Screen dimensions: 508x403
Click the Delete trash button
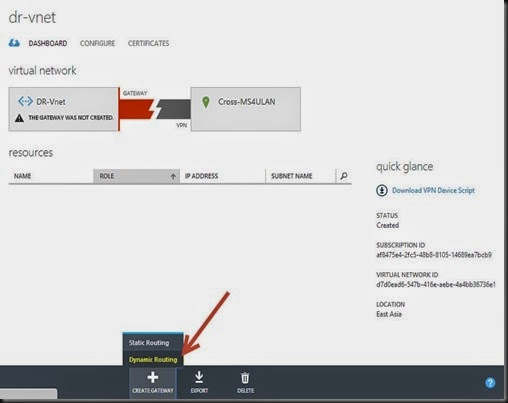(245, 382)
